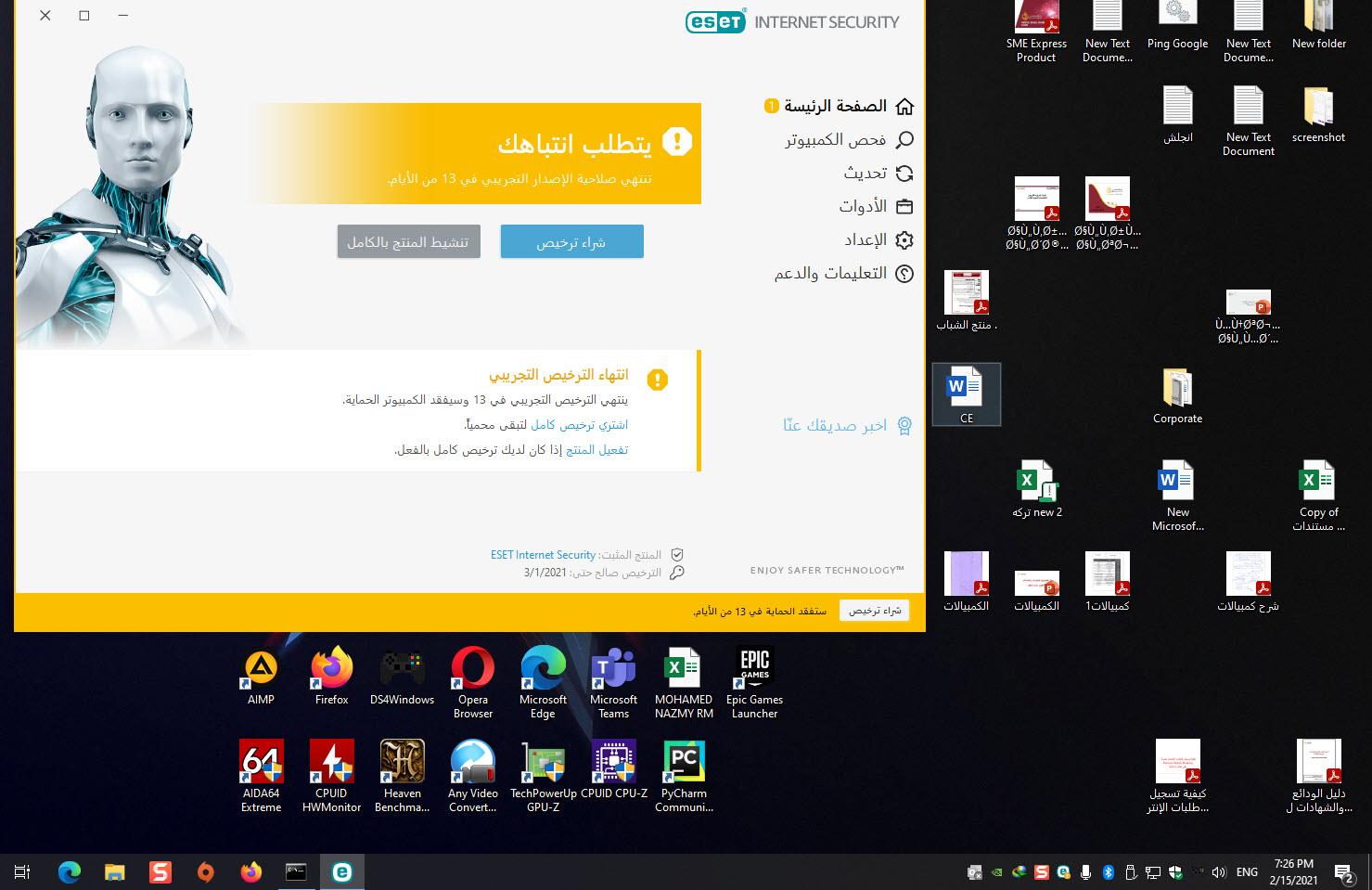
Task: Select the CE Word document on desktop
Action: pyautogui.click(x=966, y=394)
